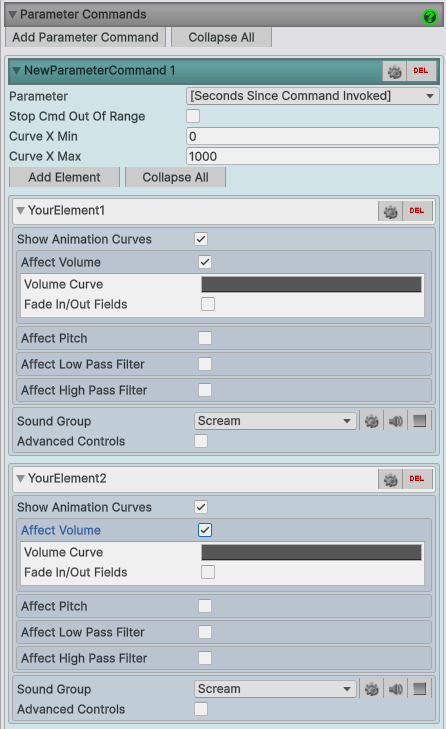Click the gear icon on NewParameterCommand 1 header

(394, 71)
